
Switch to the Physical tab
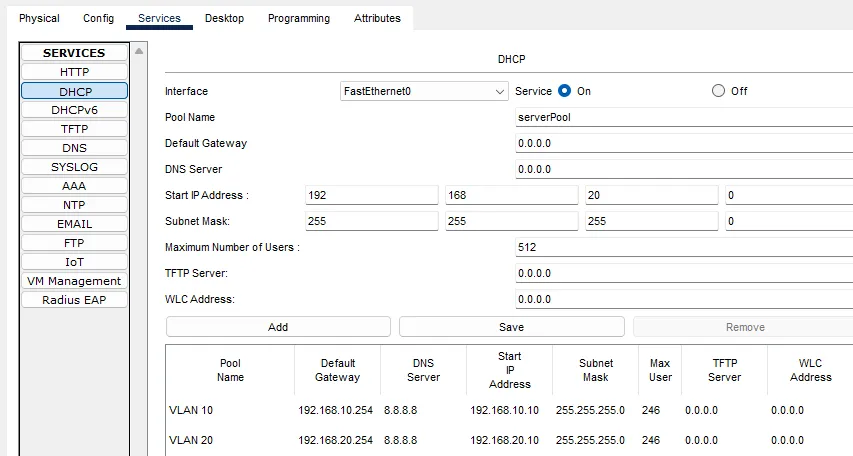[39, 18]
